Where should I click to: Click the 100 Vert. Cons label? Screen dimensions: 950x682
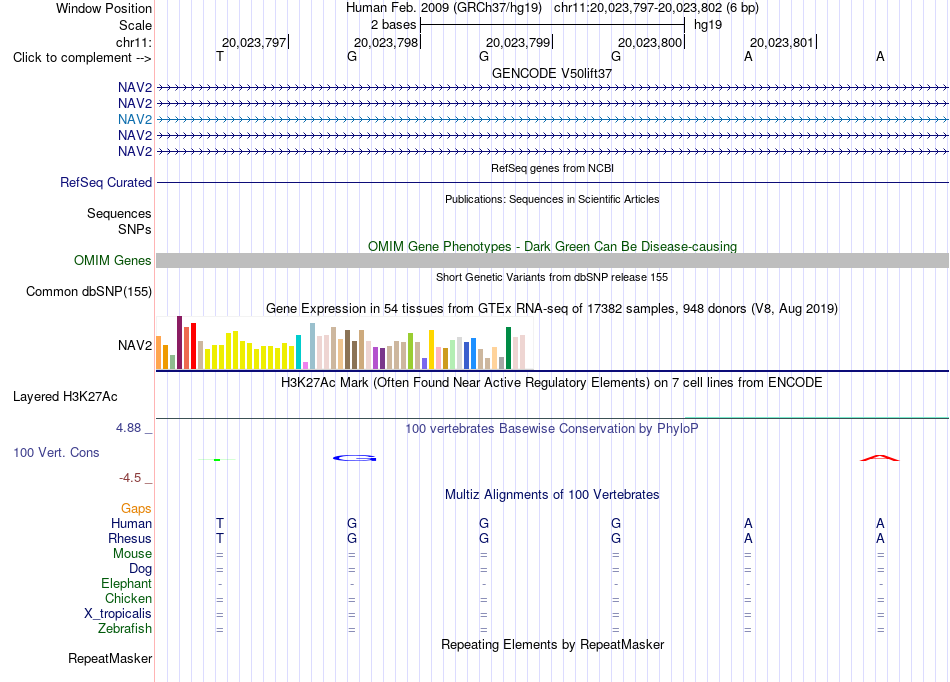click(56, 452)
